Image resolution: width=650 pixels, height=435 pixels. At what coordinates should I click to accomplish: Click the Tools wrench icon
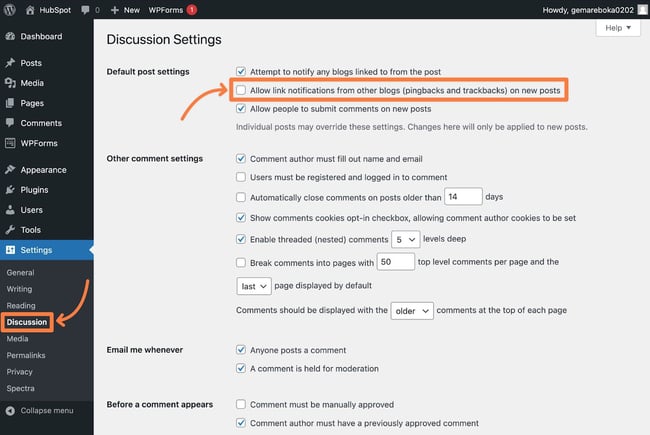coord(10,230)
